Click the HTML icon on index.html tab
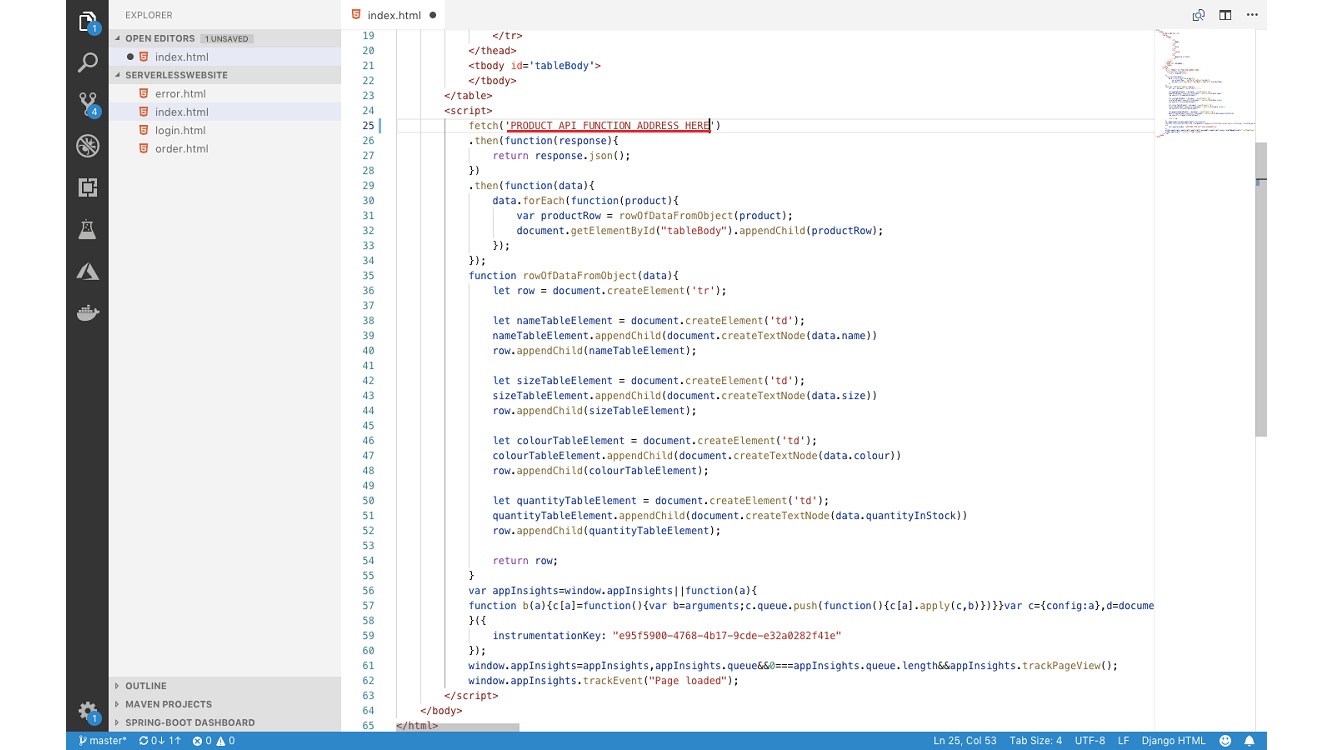This screenshot has width=1333, height=750. point(357,15)
